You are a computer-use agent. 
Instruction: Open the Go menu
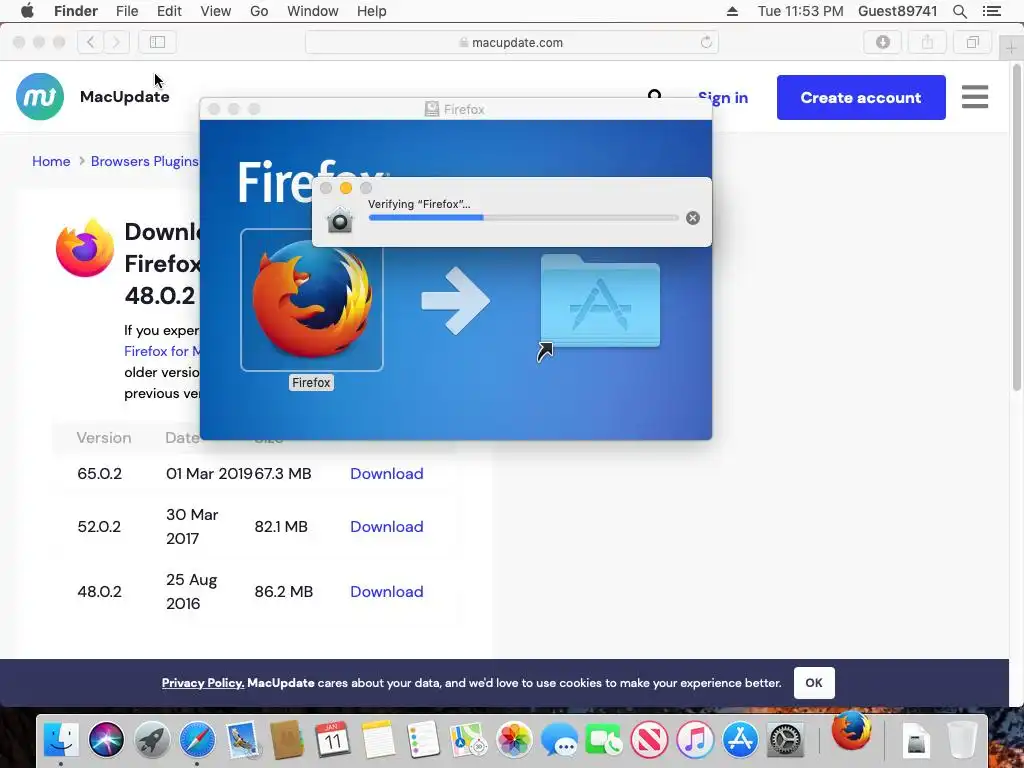(259, 11)
